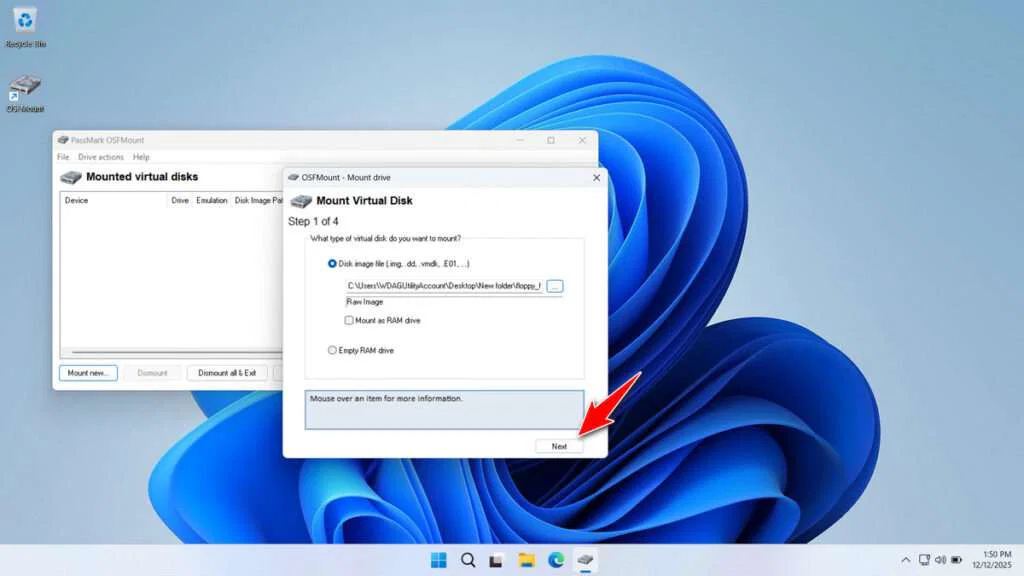
Task: Click the disk icon beside Mount Virtual Disk heading
Action: pyautogui.click(x=301, y=199)
